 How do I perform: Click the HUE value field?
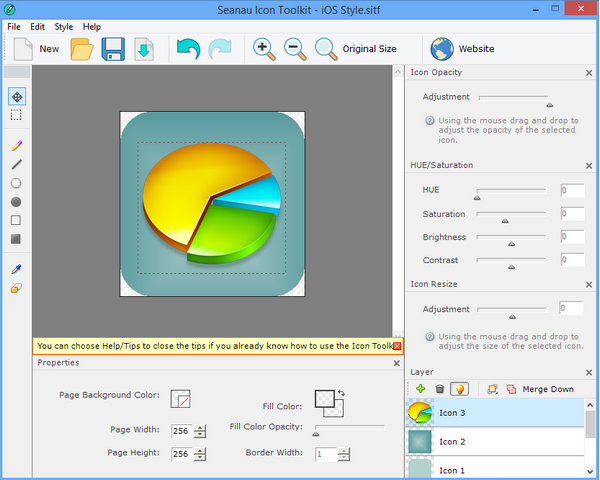pos(572,190)
